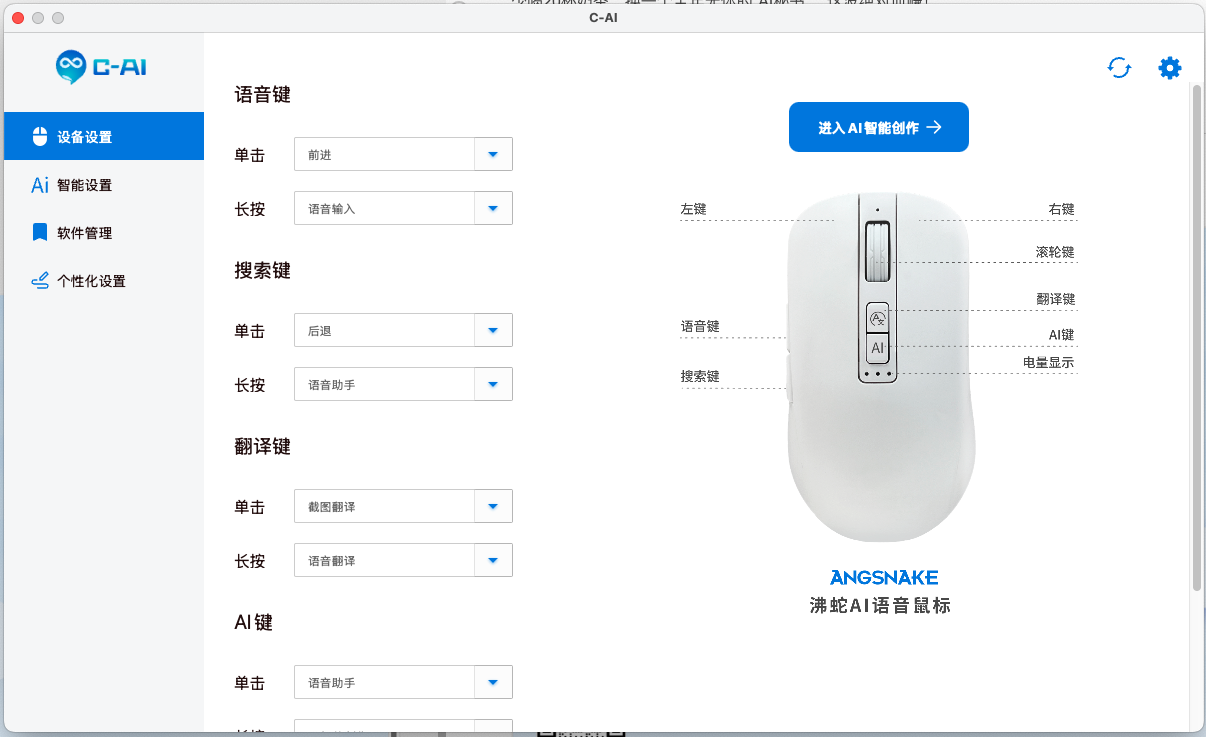Screen dimensions: 1206x737
Task: Click the 滚轮键 label on diagram
Action: (x=1055, y=252)
